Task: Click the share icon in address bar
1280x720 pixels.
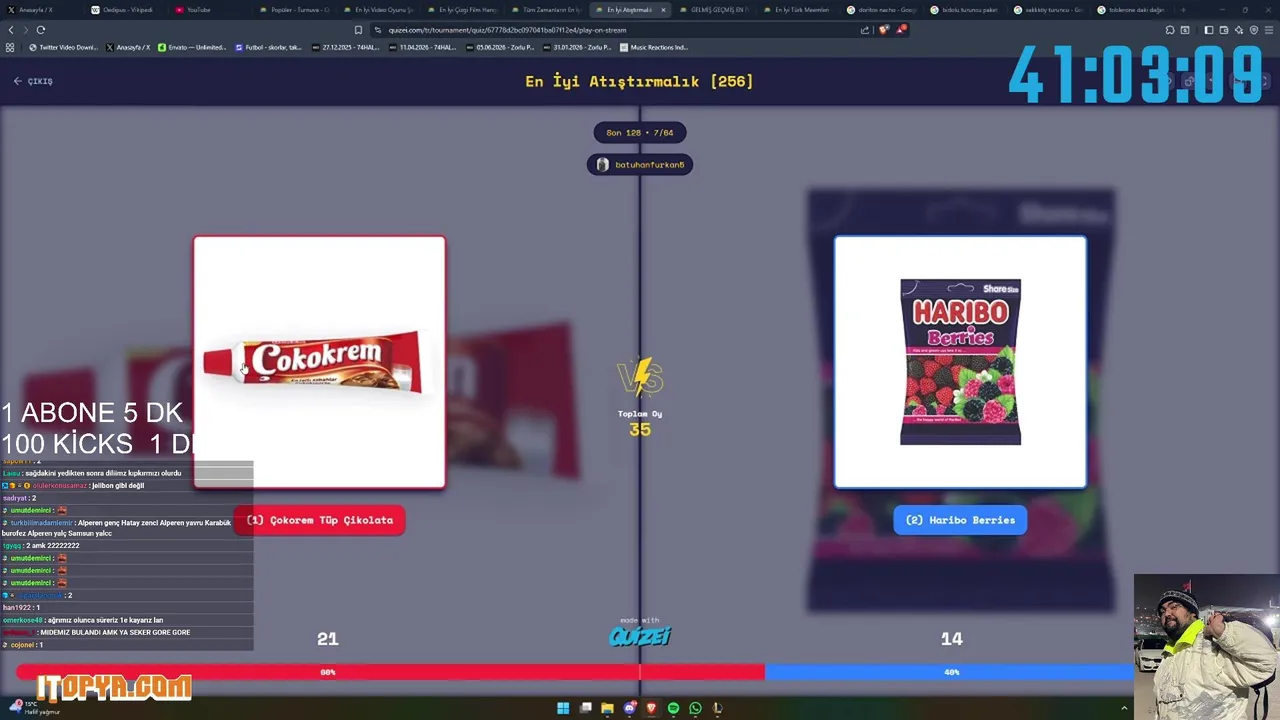Action: click(865, 30)
